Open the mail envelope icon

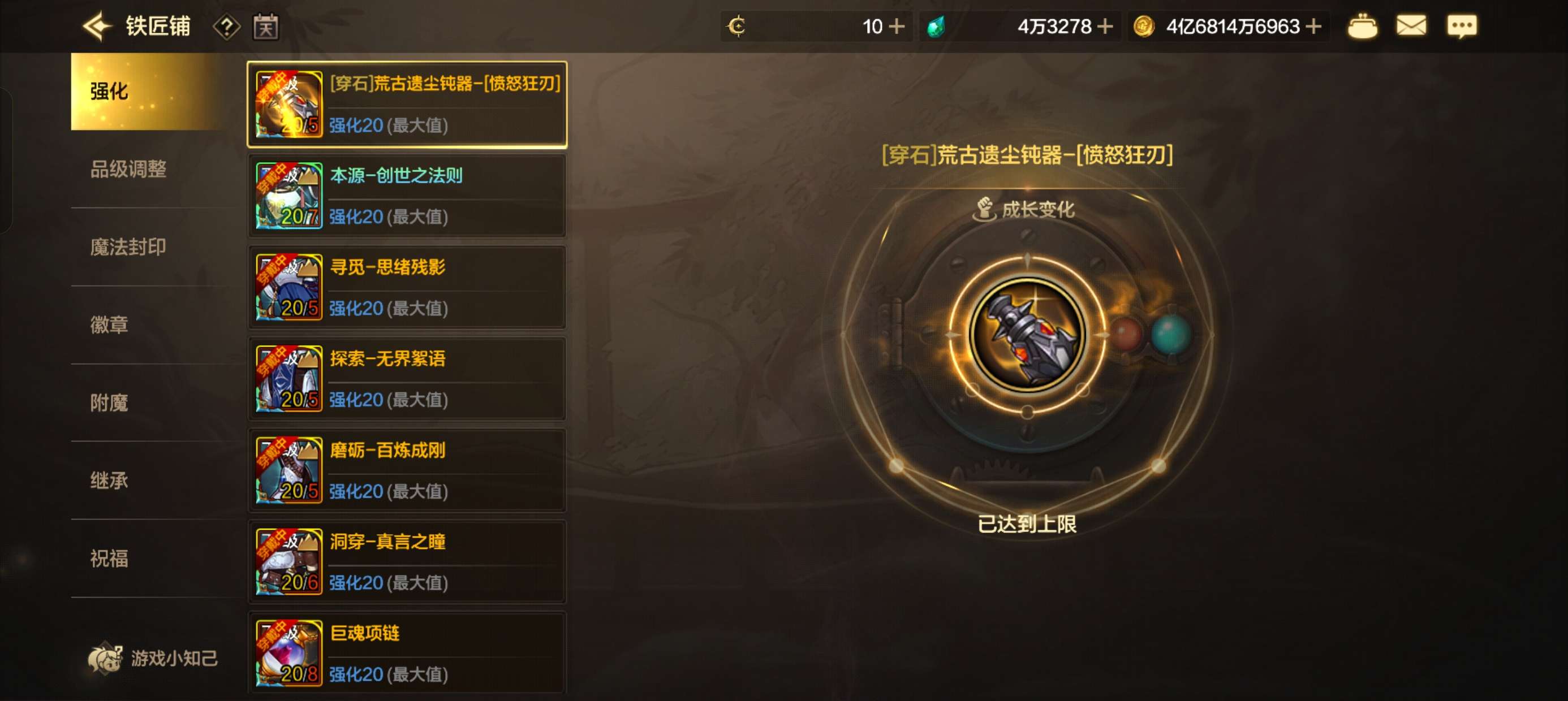(1411, 26)
